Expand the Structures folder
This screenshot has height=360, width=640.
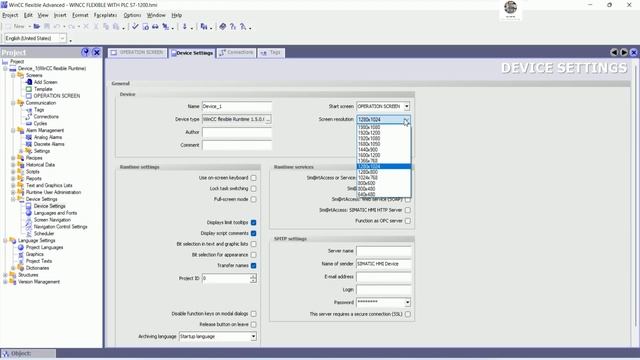[5, 275]
